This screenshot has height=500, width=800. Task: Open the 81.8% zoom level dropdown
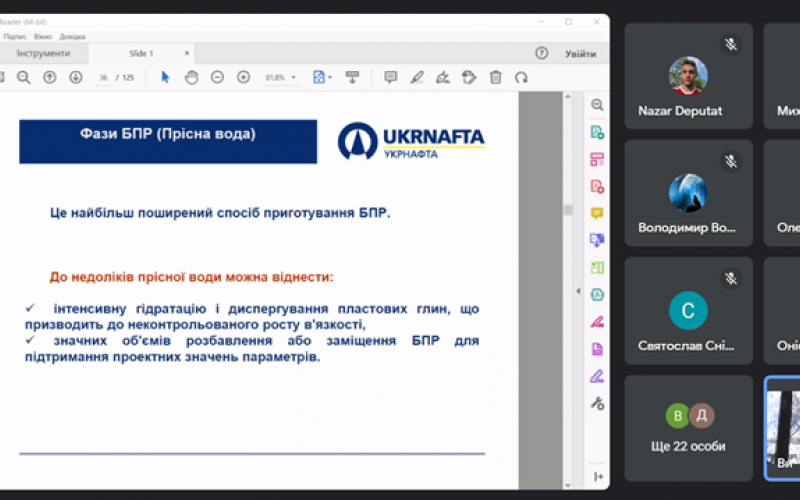click(x=280, y=78)
